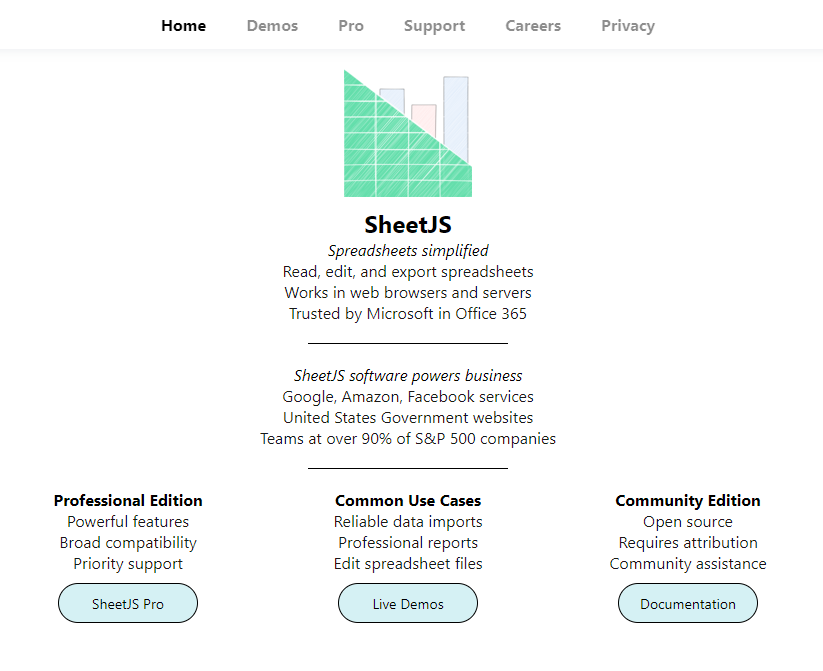Click 'United States Government websites' text
Viewport: 823px width, 671px height.
tap(408, 417)
